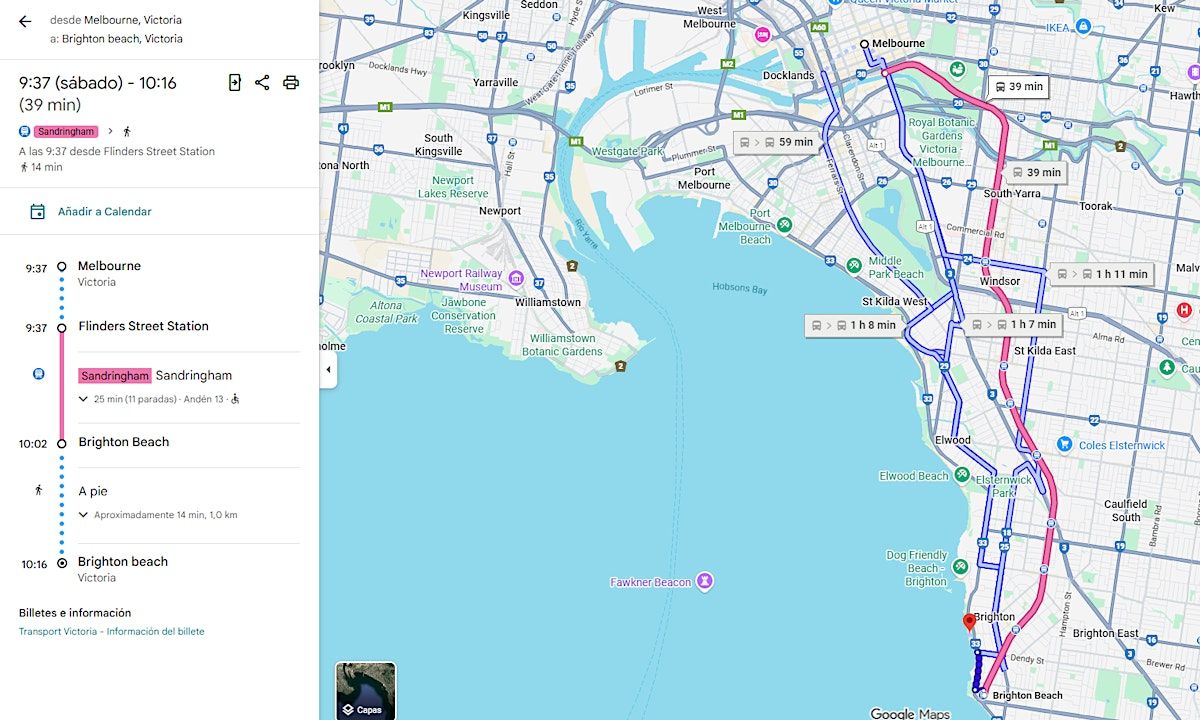Select the Newport Railway Museum marker
Image resolution: width=1200 pixels, height=720 pixels.
click(516, 278)
